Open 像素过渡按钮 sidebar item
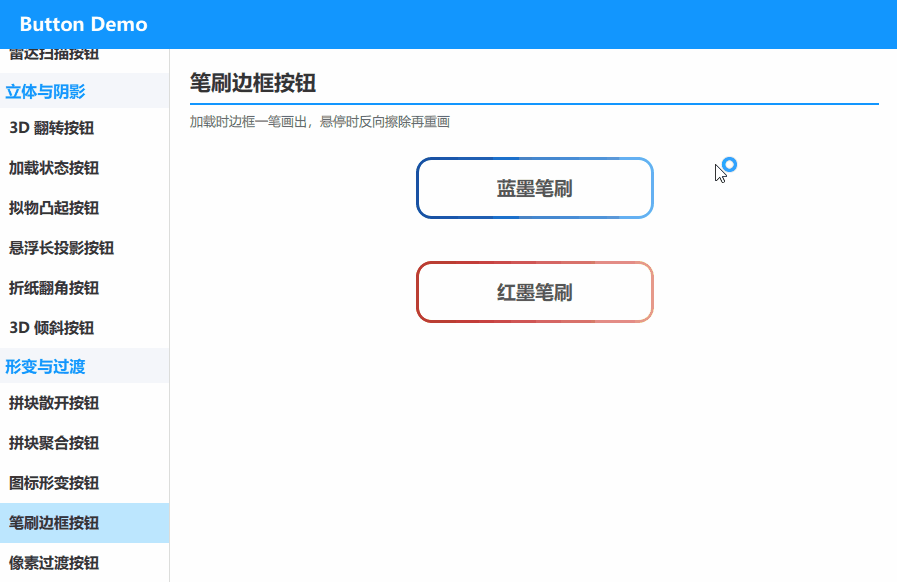Screen dimensions: 897x582 [84, 563]
